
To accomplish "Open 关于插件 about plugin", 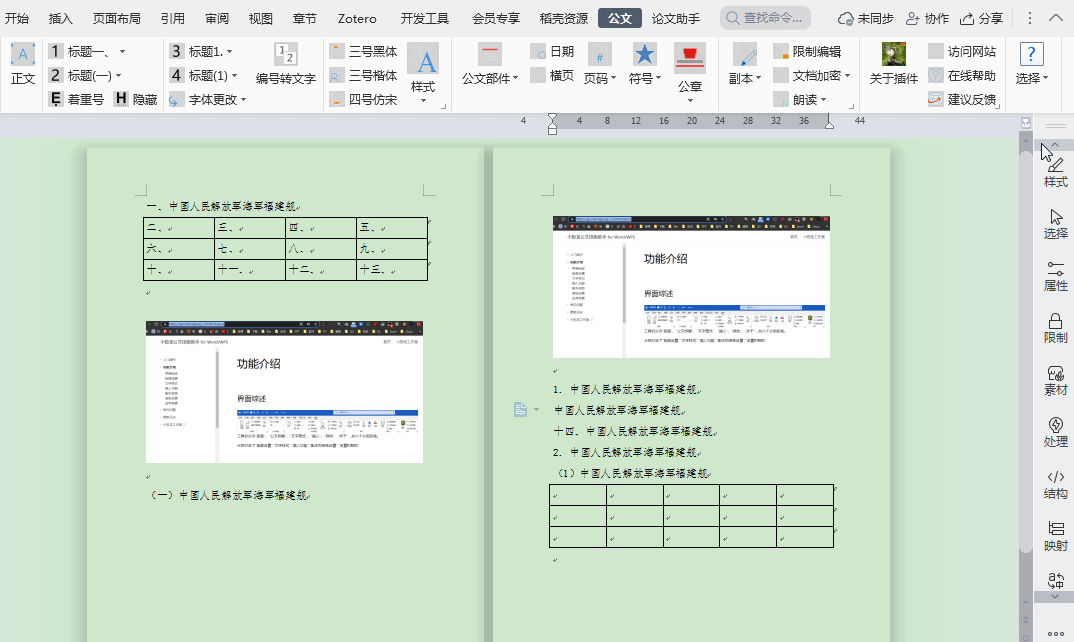I will [893, 64].
